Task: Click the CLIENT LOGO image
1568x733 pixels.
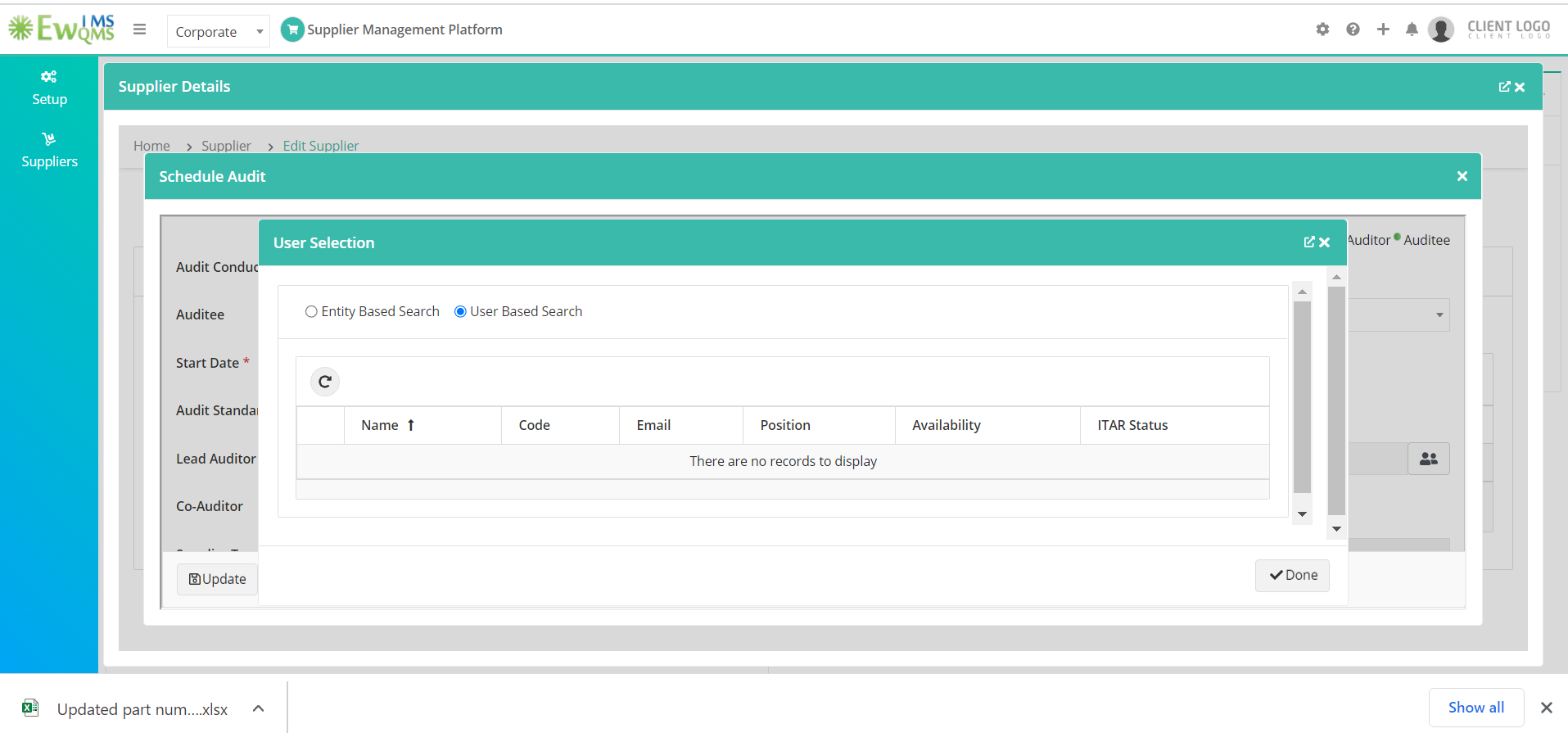Action: click(x=1509, y=29)
